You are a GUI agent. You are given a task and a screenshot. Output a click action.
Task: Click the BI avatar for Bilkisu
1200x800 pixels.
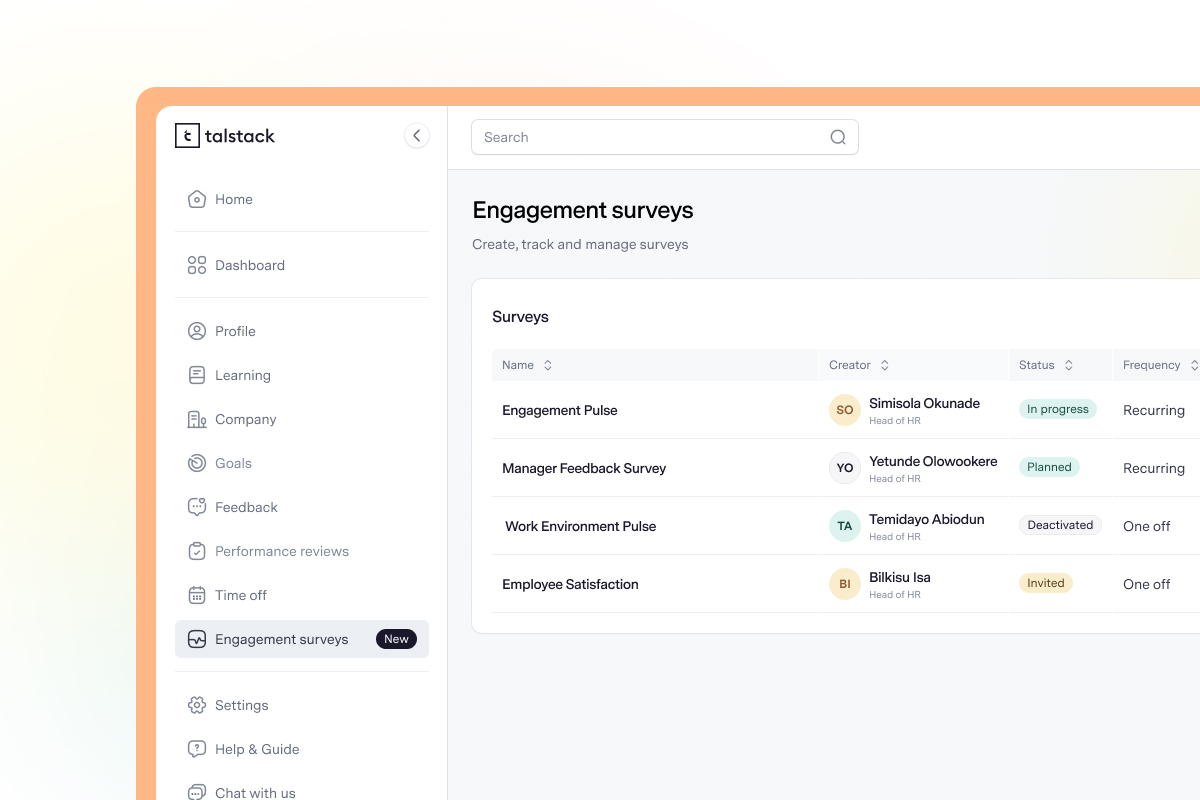(x=845, y=584)
